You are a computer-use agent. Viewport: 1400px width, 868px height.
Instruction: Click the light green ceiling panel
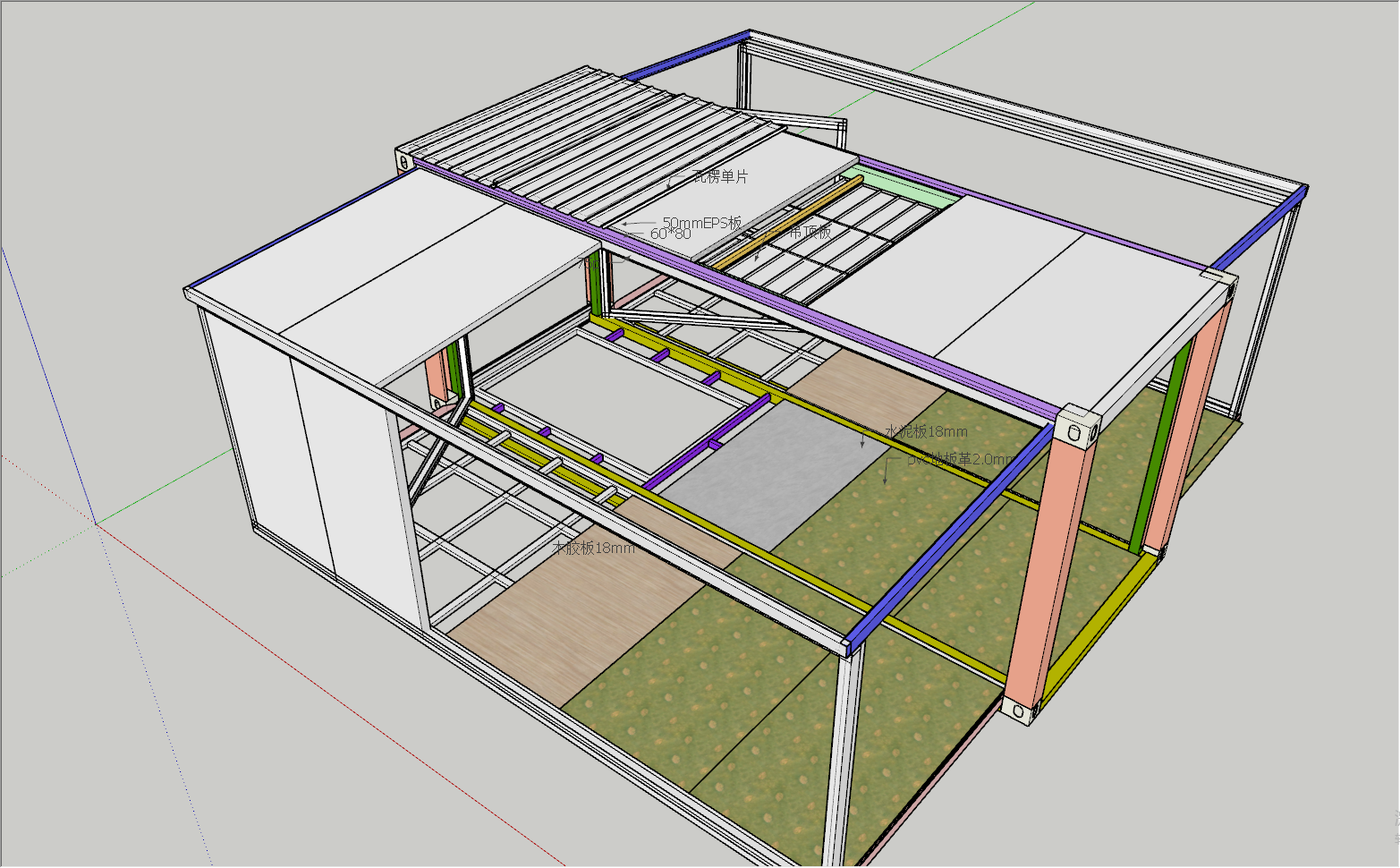tap(895, 183)
